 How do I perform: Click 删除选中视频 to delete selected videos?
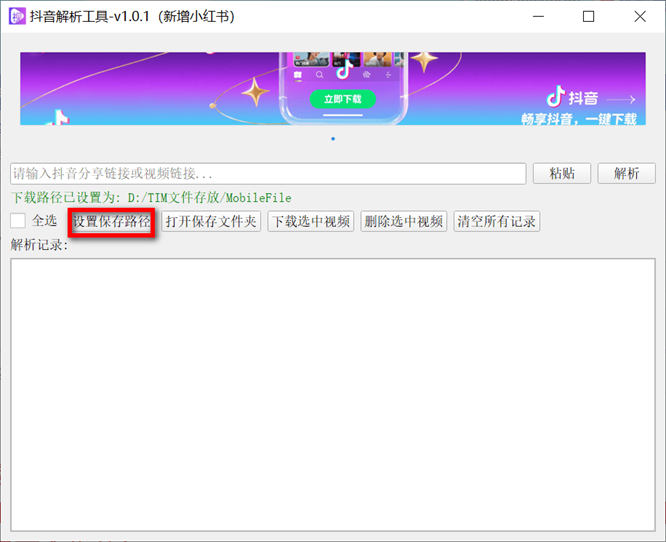403,221
